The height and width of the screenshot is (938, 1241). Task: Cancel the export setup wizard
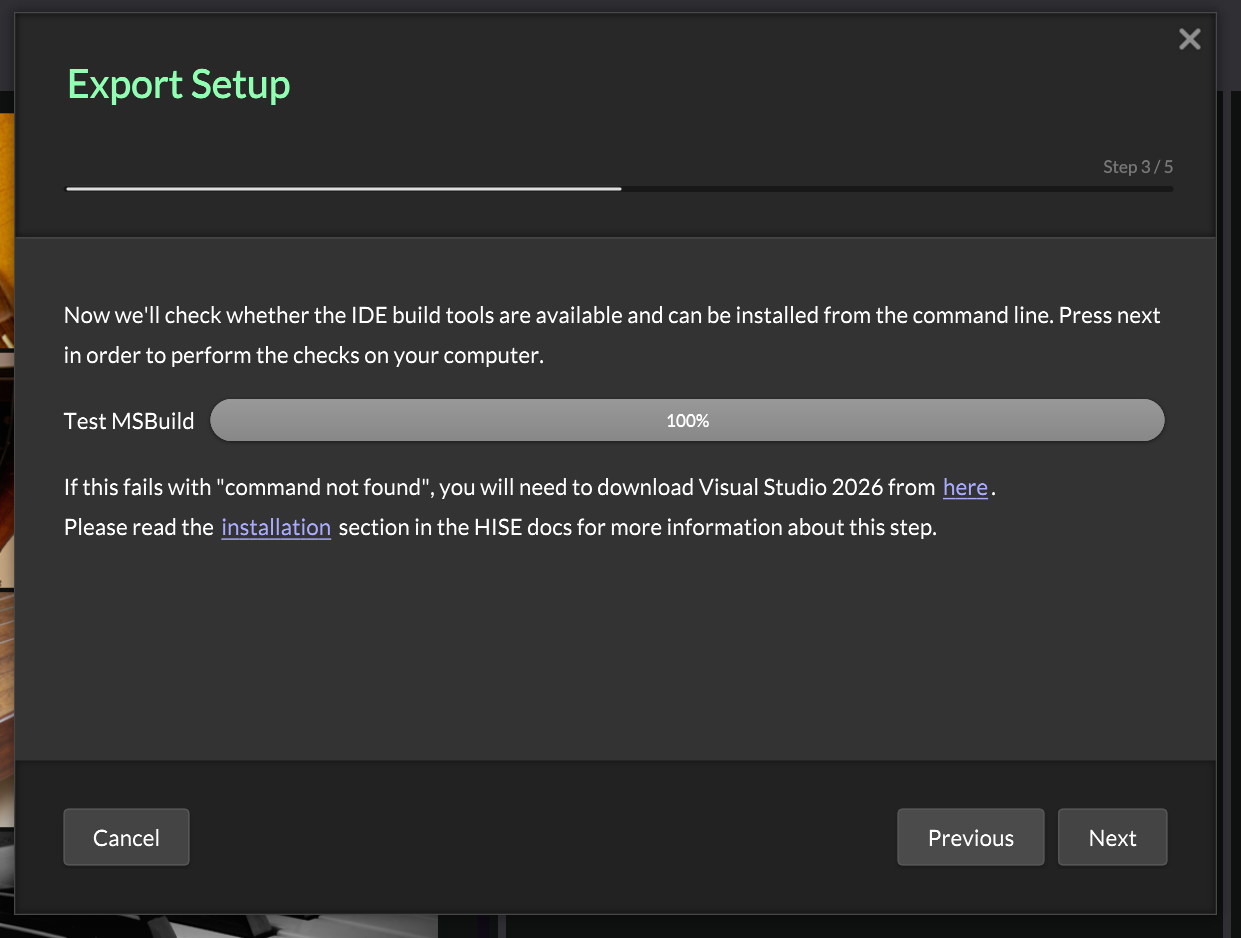point(126,837)
